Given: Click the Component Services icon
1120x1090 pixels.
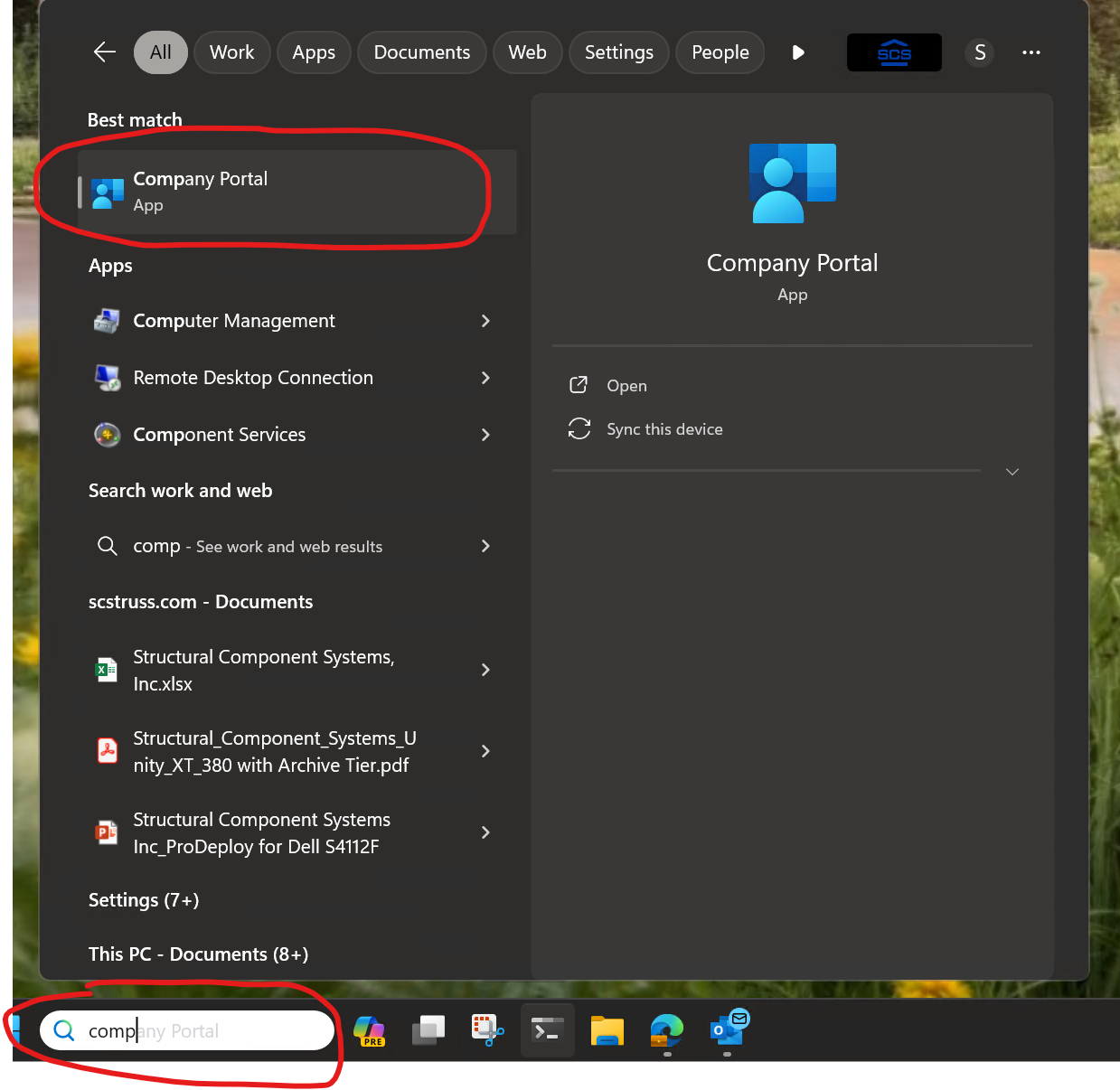Looking at the screenshot, I should pos(107,435).
